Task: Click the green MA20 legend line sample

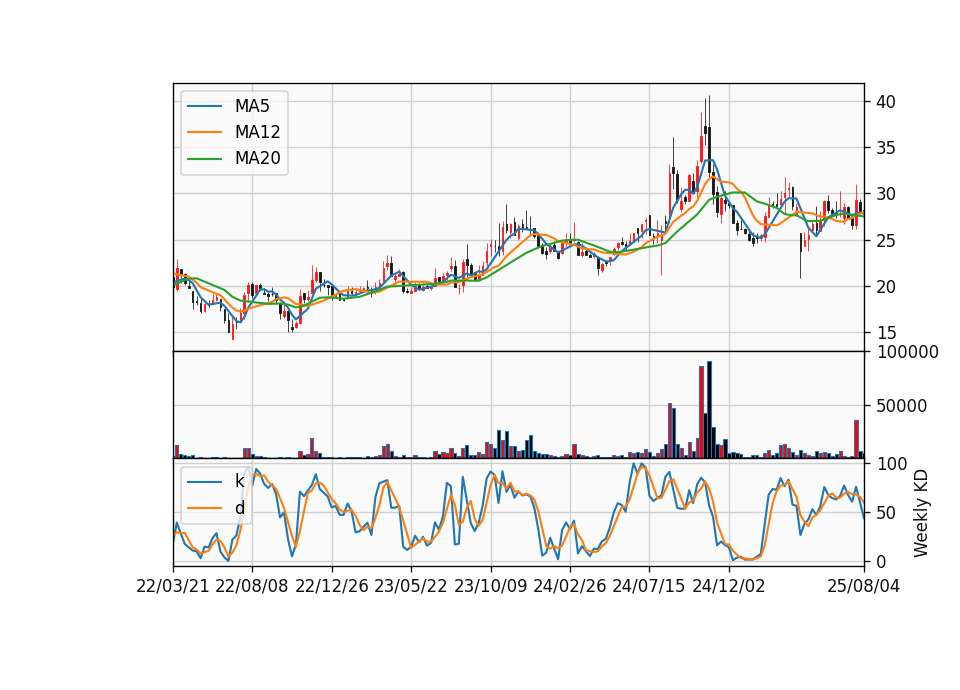Action: 204,158
